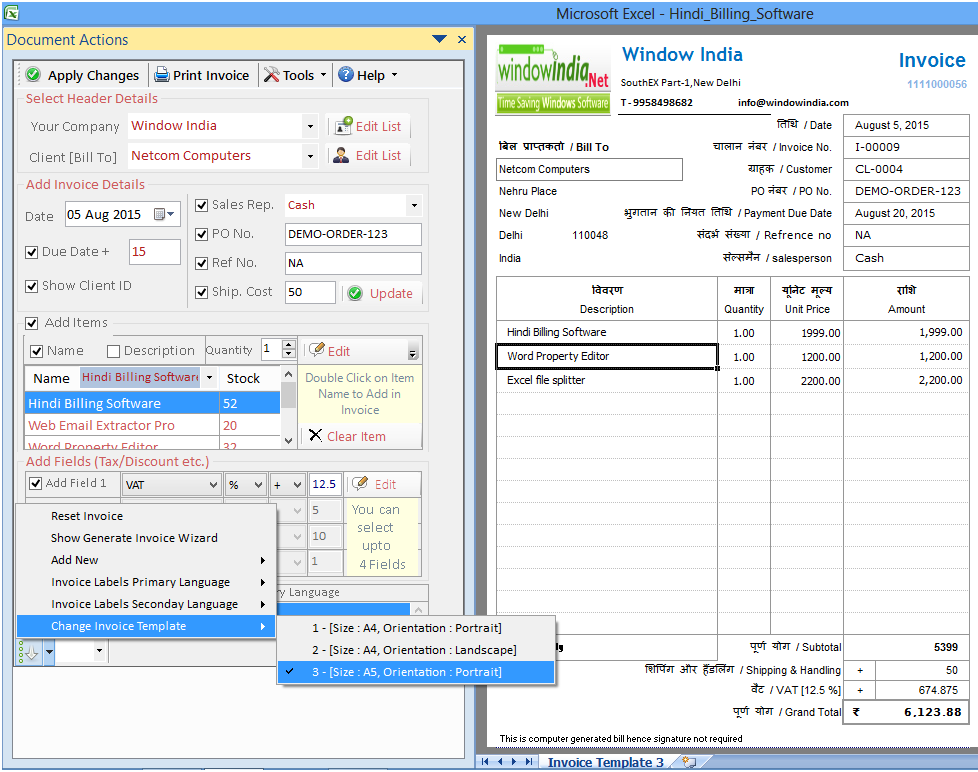Image resolution: width=978 pixels, height=772 pixels.
Task: Expand the items Edit split-button arrow
Action: coord(413,353)
